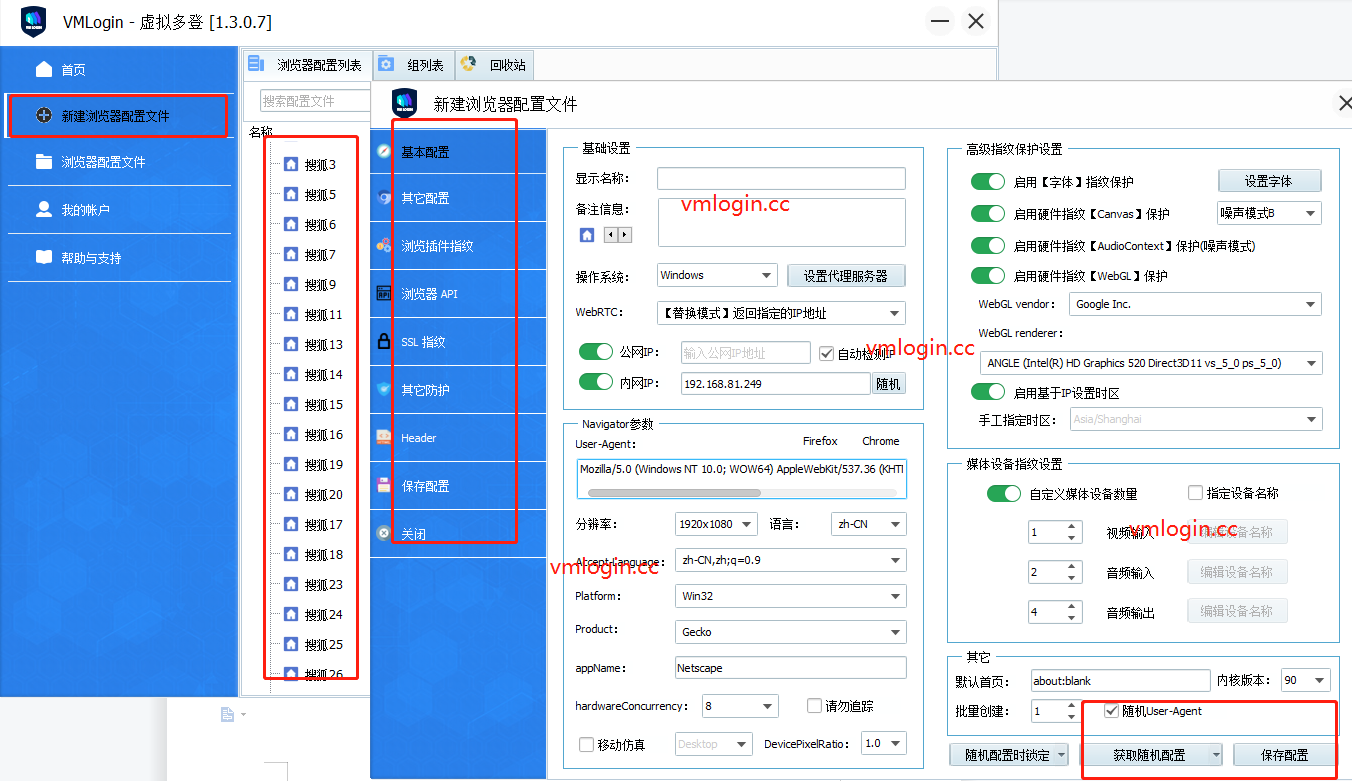Select the 基本配置 compass icon

click(383, 152)
